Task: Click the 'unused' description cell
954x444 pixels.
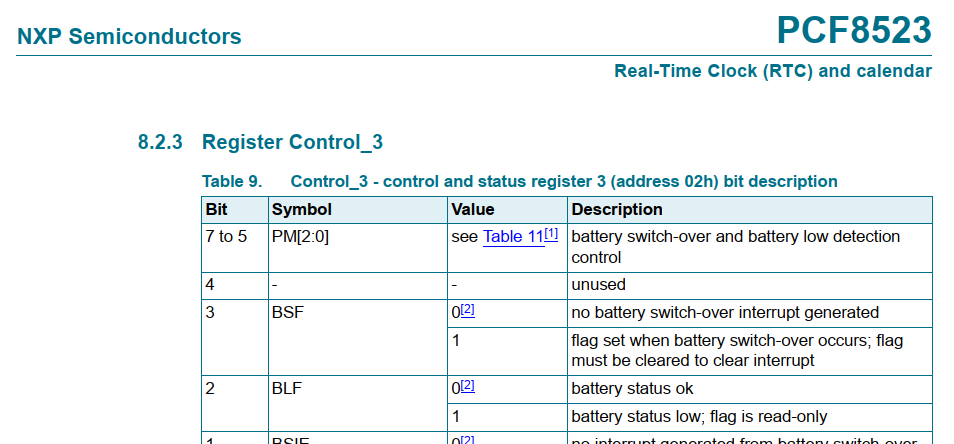Action: point(750,286)
